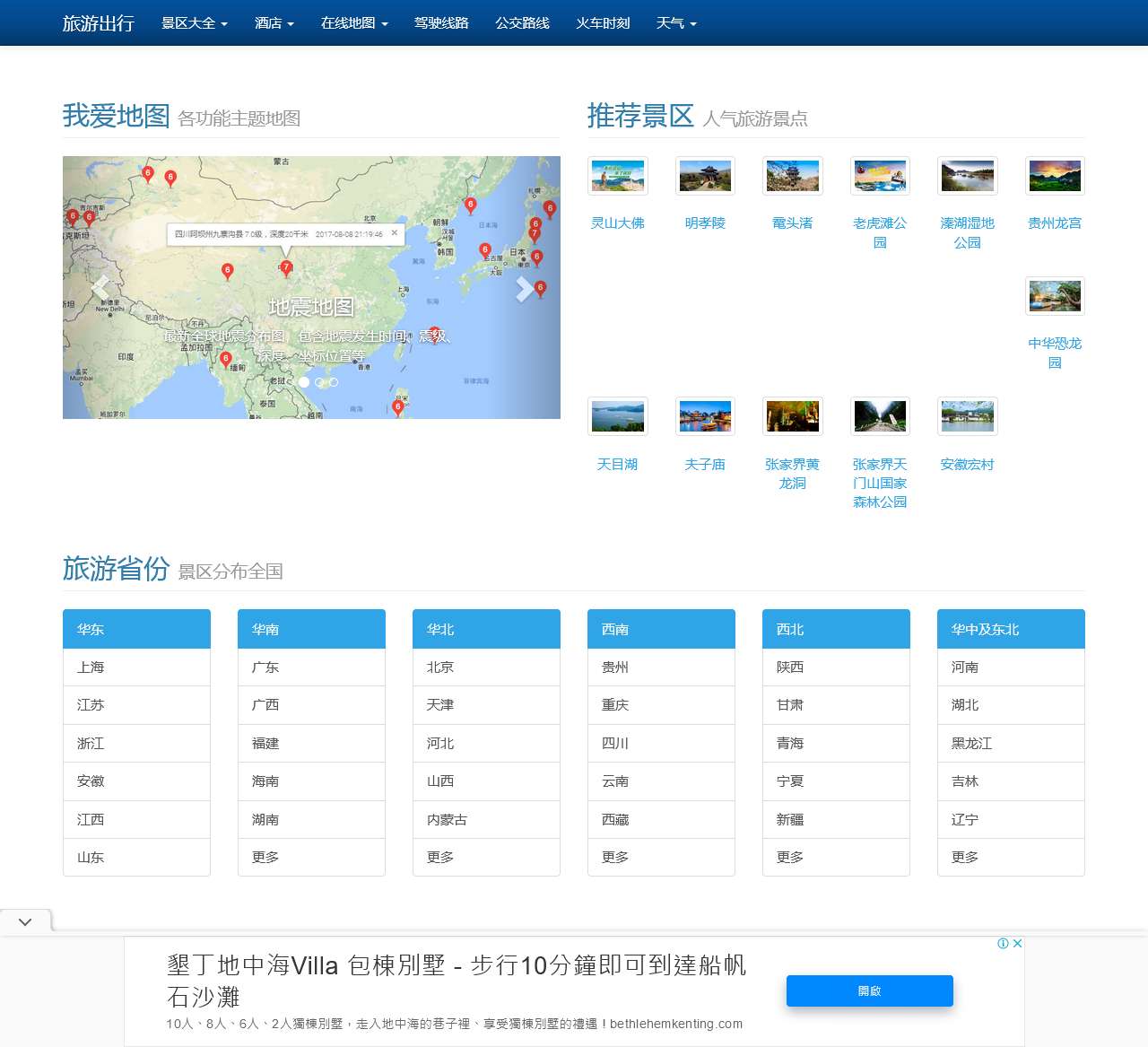Collapse the ad banner with chevron
Viewport: 1148px width, 1047px height.
pyautogui.click(x=25, y=921)
